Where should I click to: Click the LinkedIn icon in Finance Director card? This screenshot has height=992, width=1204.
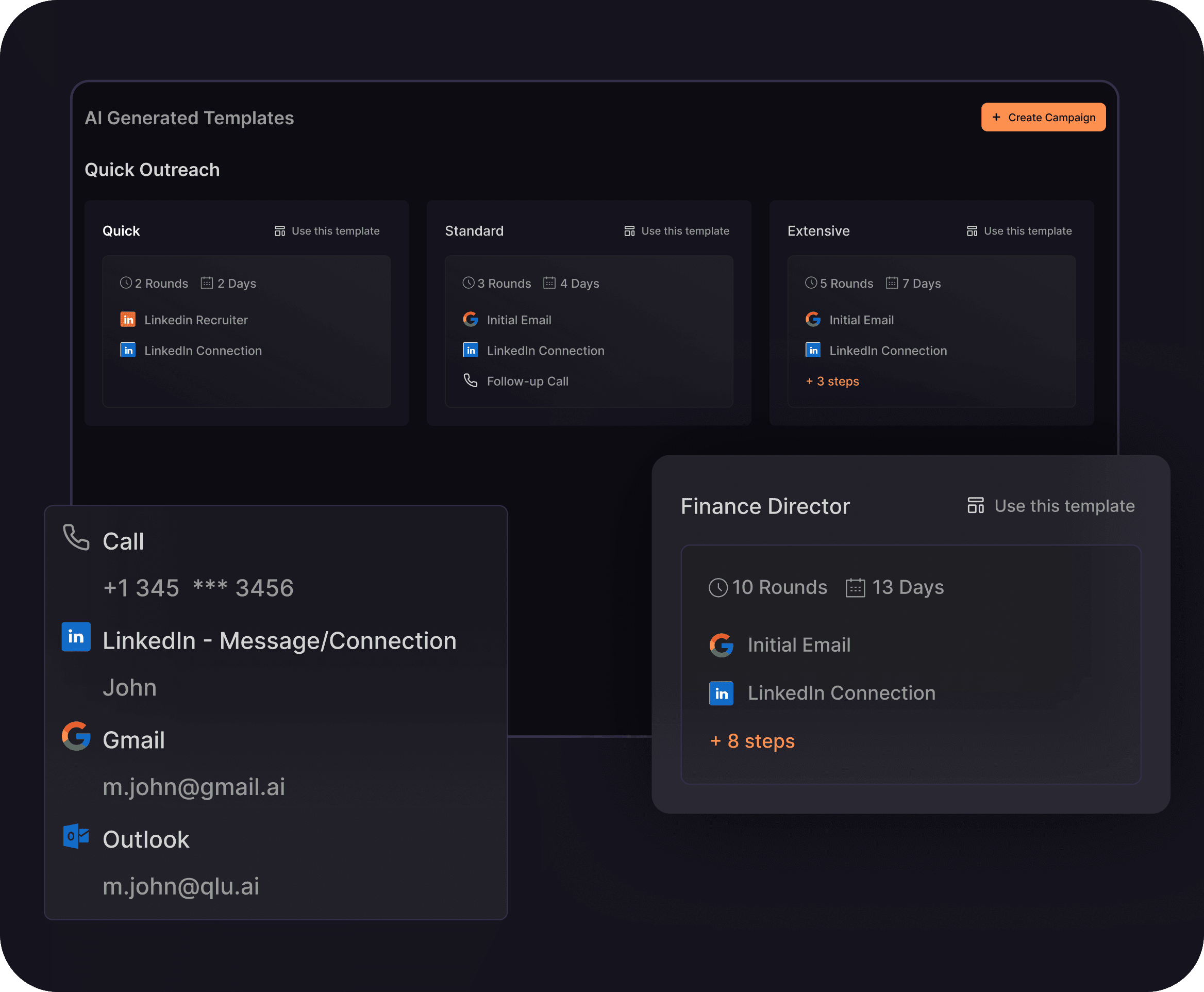(721, 693)
